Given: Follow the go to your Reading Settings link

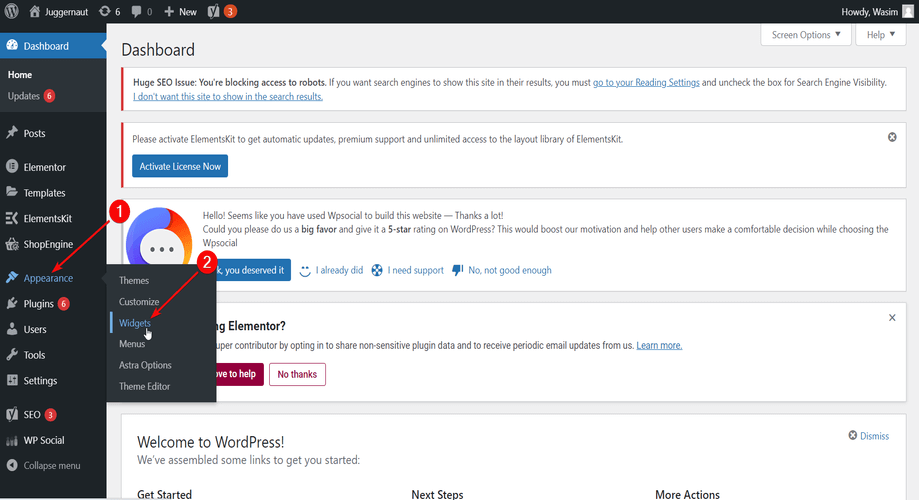Looking at the screenshot, I should (646, 83).
